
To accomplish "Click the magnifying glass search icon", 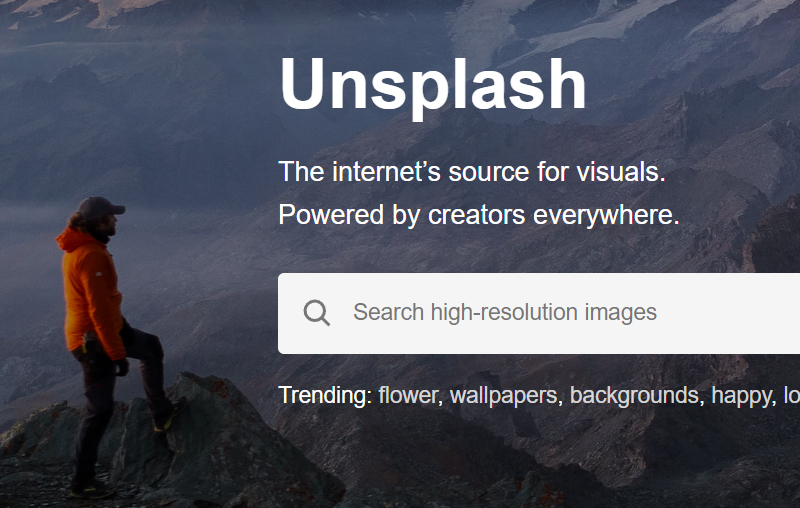I will click(x=316, y=313).
